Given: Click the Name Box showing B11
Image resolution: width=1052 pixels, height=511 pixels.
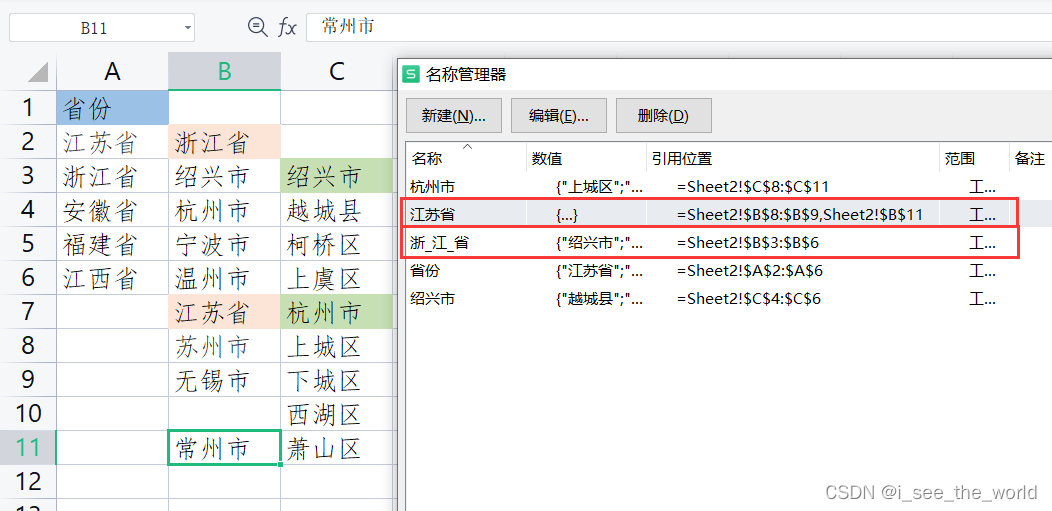Looking at the screenshot, I should (102, 28).
